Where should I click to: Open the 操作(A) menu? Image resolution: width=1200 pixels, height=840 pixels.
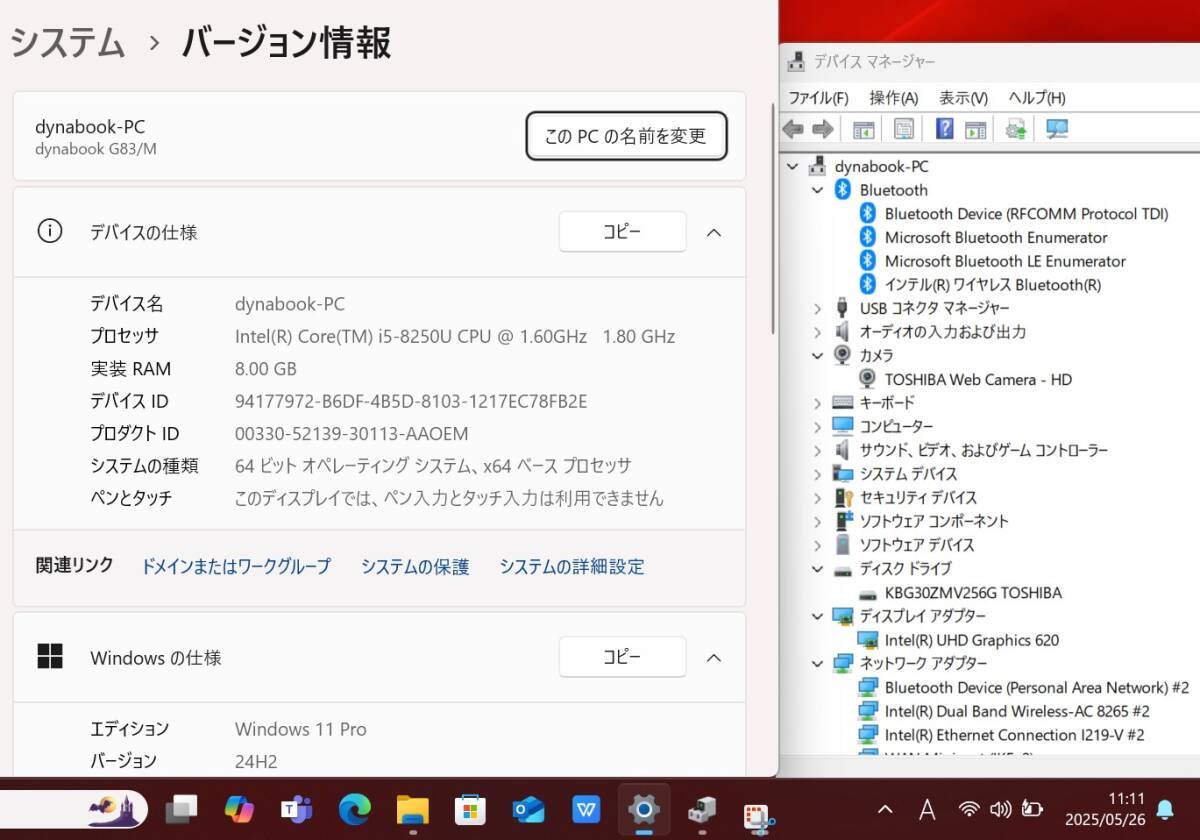click(893, 98)
